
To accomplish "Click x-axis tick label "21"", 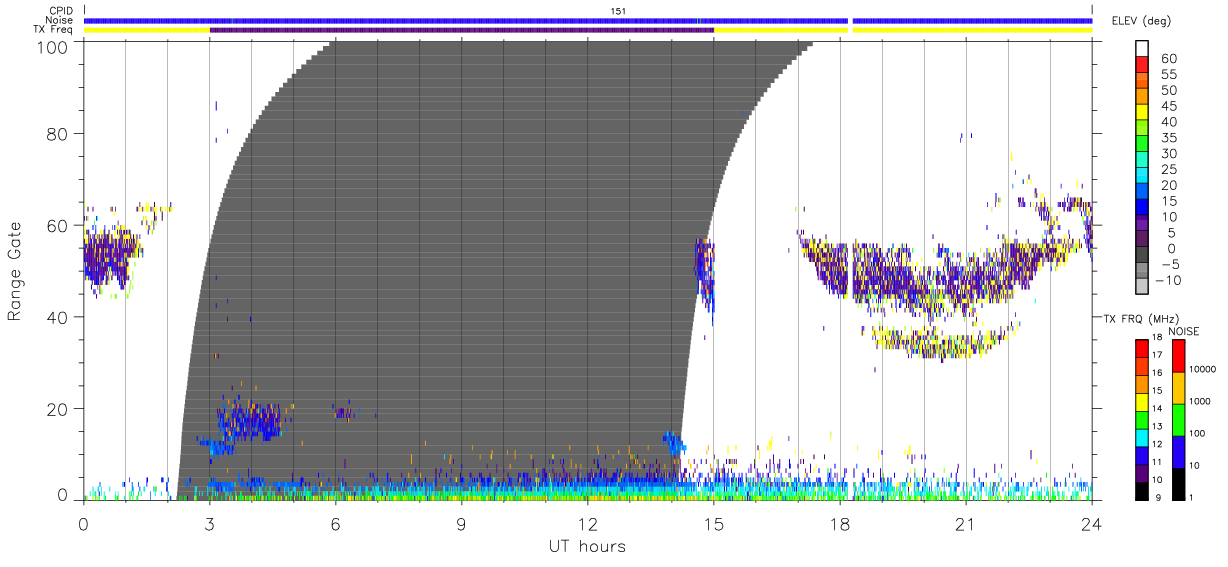I will [x=966, y=523].
